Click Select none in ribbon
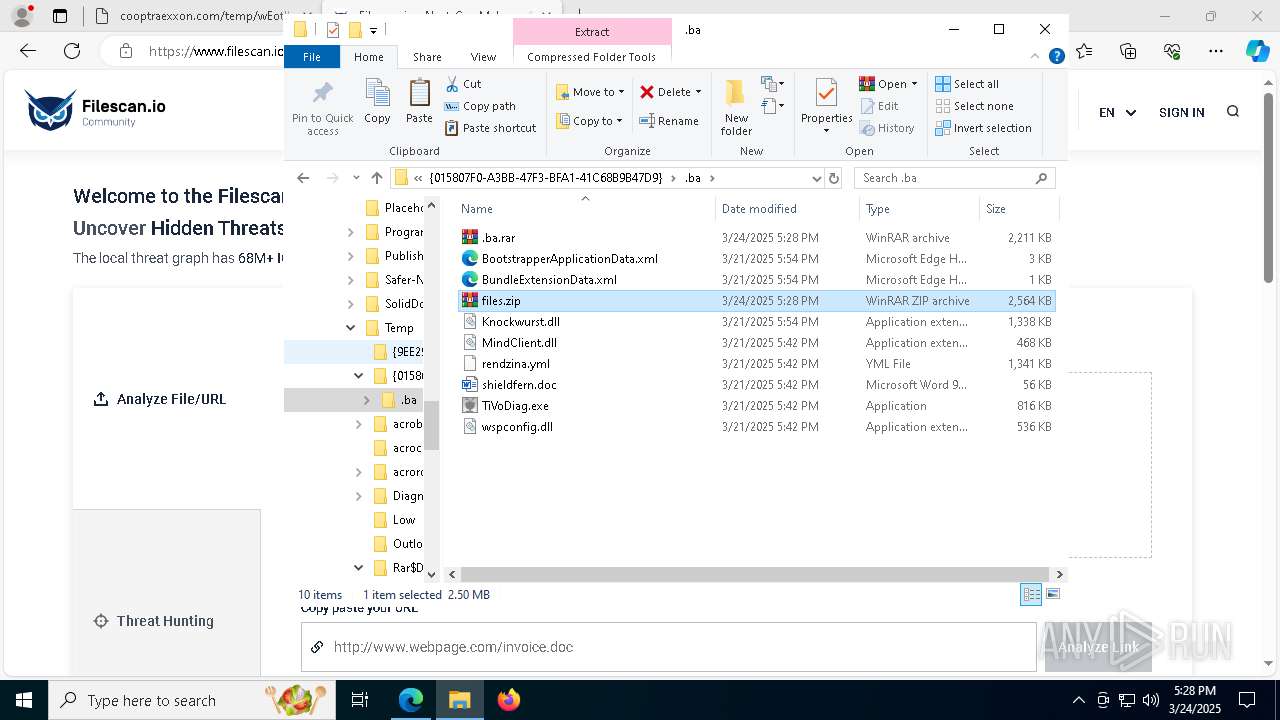Screen dimensions: 1280x720 975,106
